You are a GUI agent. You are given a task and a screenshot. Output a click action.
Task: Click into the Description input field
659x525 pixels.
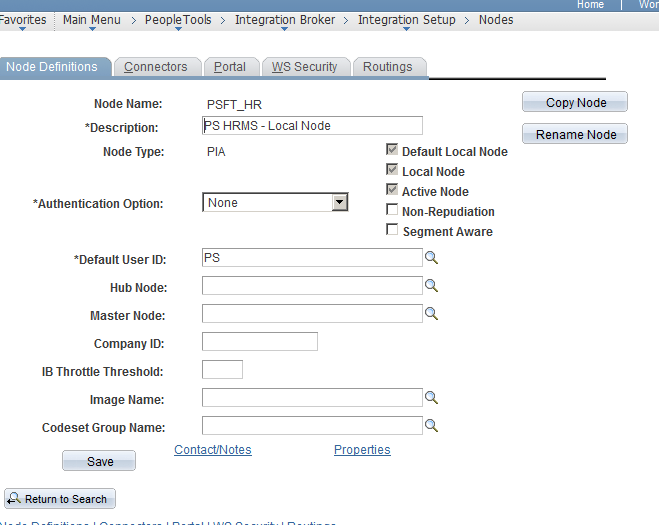point(312,126)
